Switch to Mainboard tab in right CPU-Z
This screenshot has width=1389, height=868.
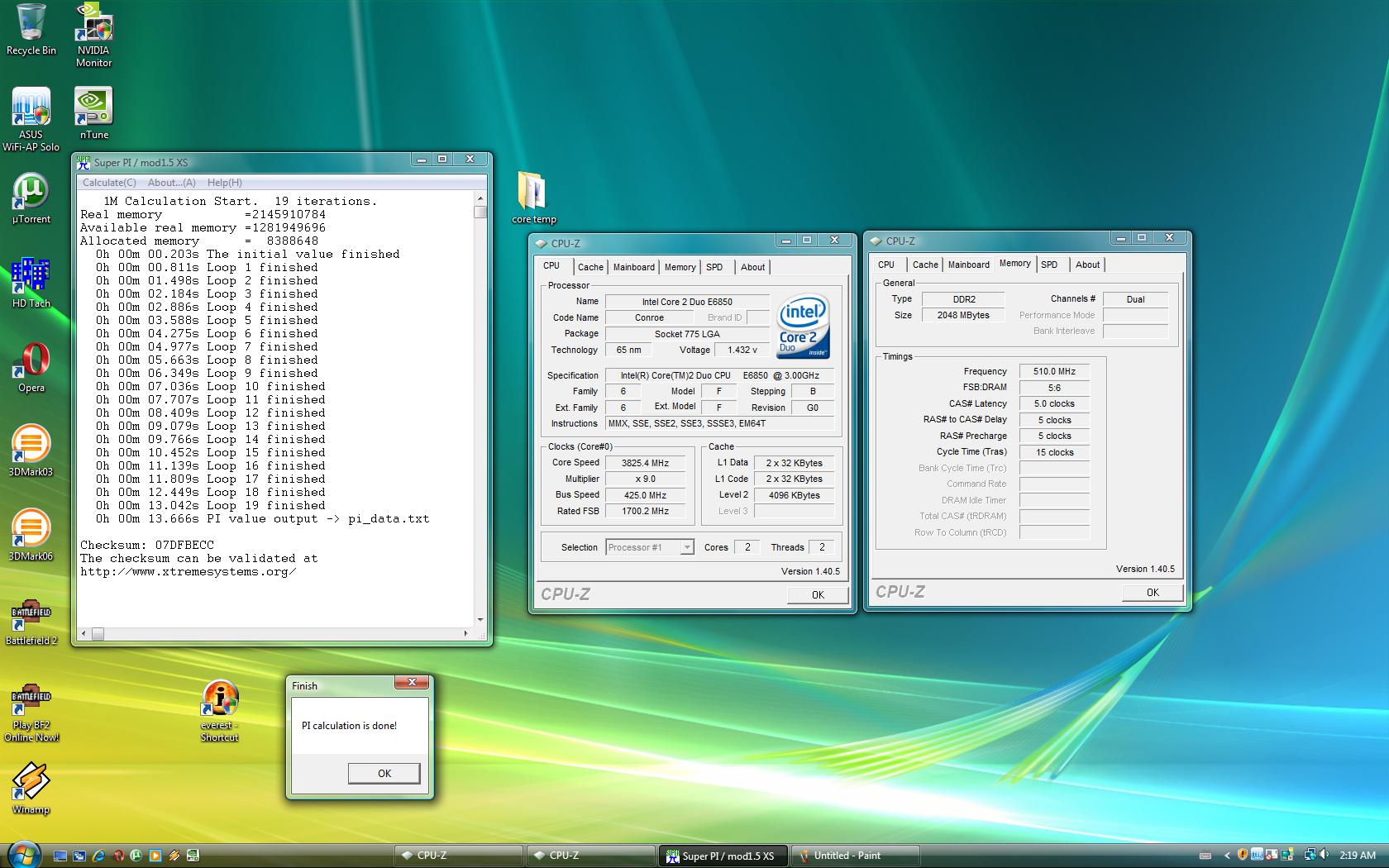pos(969,265)
